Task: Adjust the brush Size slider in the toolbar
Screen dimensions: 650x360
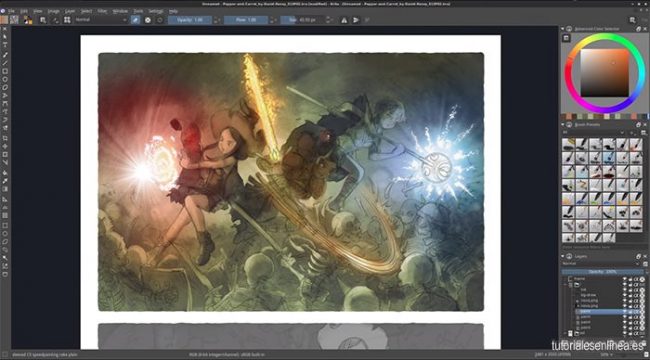Action: [x=302, y=20]
